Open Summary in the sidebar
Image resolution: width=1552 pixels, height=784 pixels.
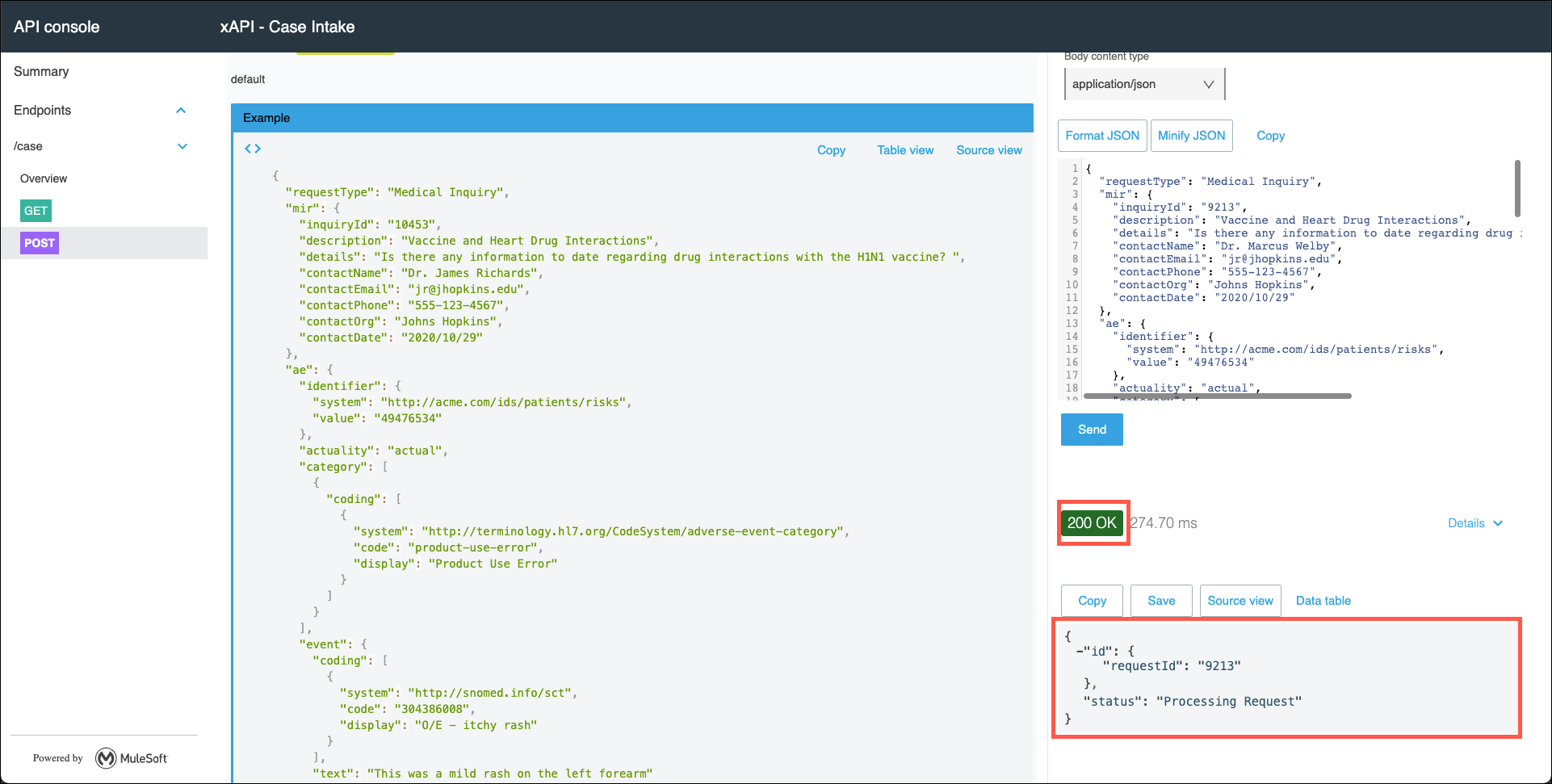tap(41, 72)
